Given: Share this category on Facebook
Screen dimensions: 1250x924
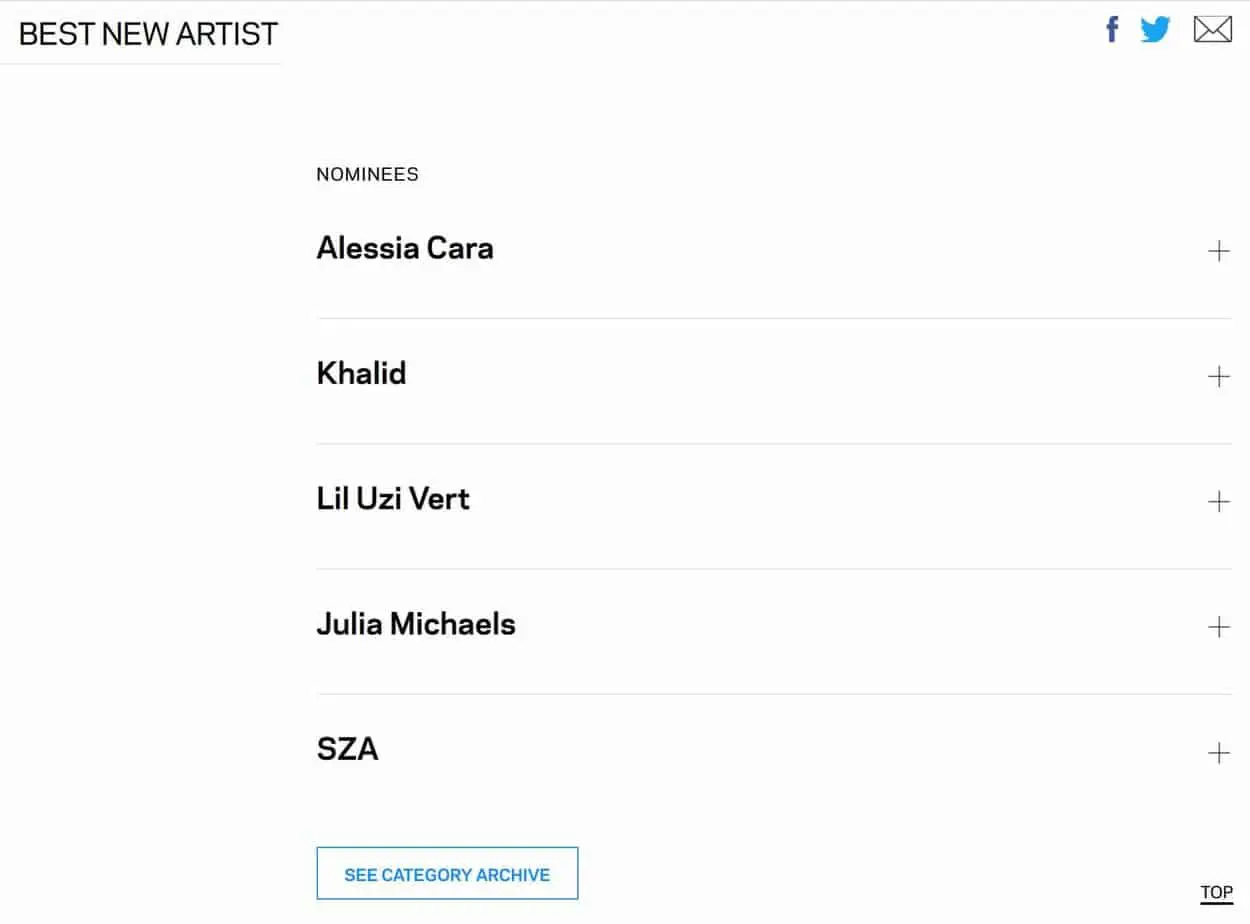Looking at the screenshot, I should tap(1112, 30).
